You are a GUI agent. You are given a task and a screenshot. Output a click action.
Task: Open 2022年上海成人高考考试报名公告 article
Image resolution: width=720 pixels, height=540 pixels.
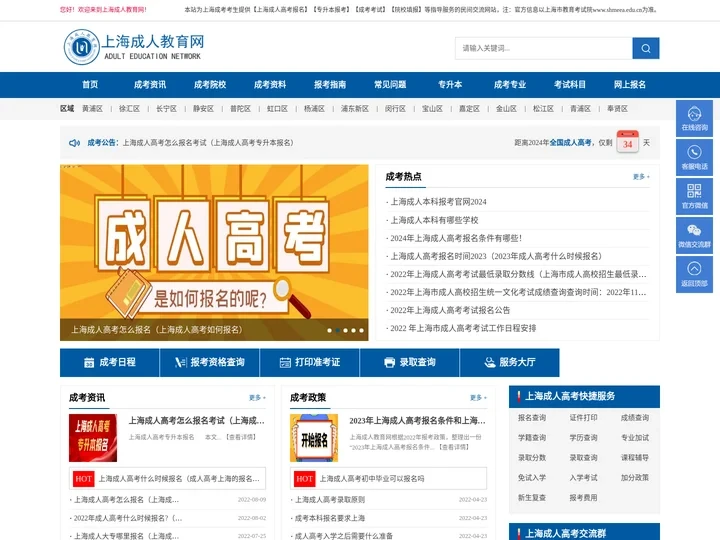pos(450,310)
